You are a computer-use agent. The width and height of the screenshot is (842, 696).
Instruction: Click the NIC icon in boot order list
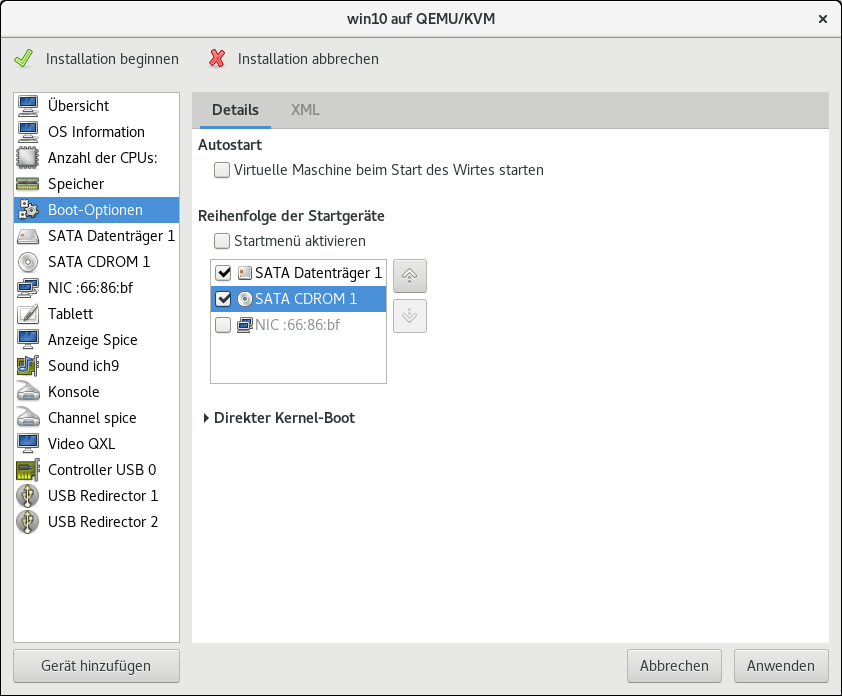point(245,325)
